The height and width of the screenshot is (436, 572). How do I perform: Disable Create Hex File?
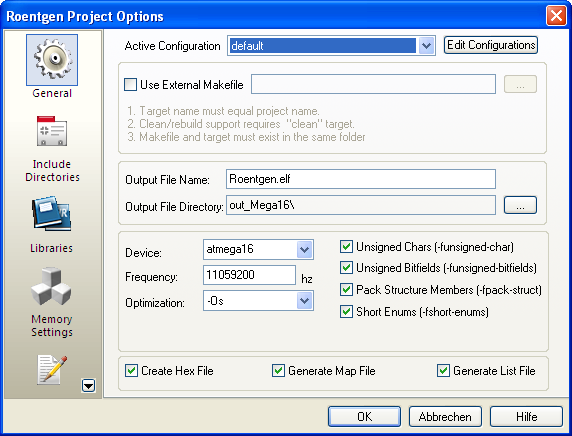tap(131, 371)
